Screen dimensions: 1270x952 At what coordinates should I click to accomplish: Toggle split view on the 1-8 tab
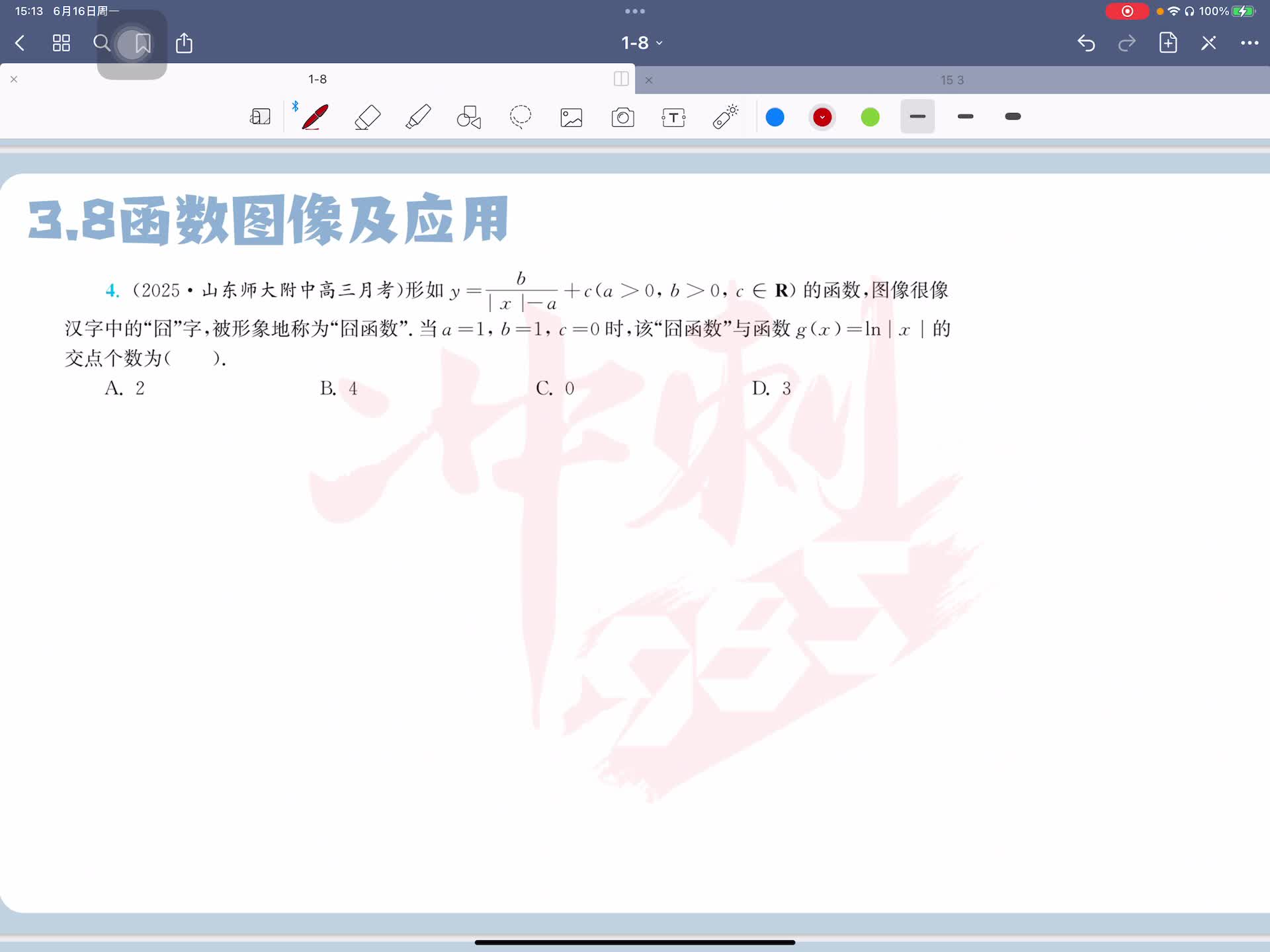tap(620, 79)
